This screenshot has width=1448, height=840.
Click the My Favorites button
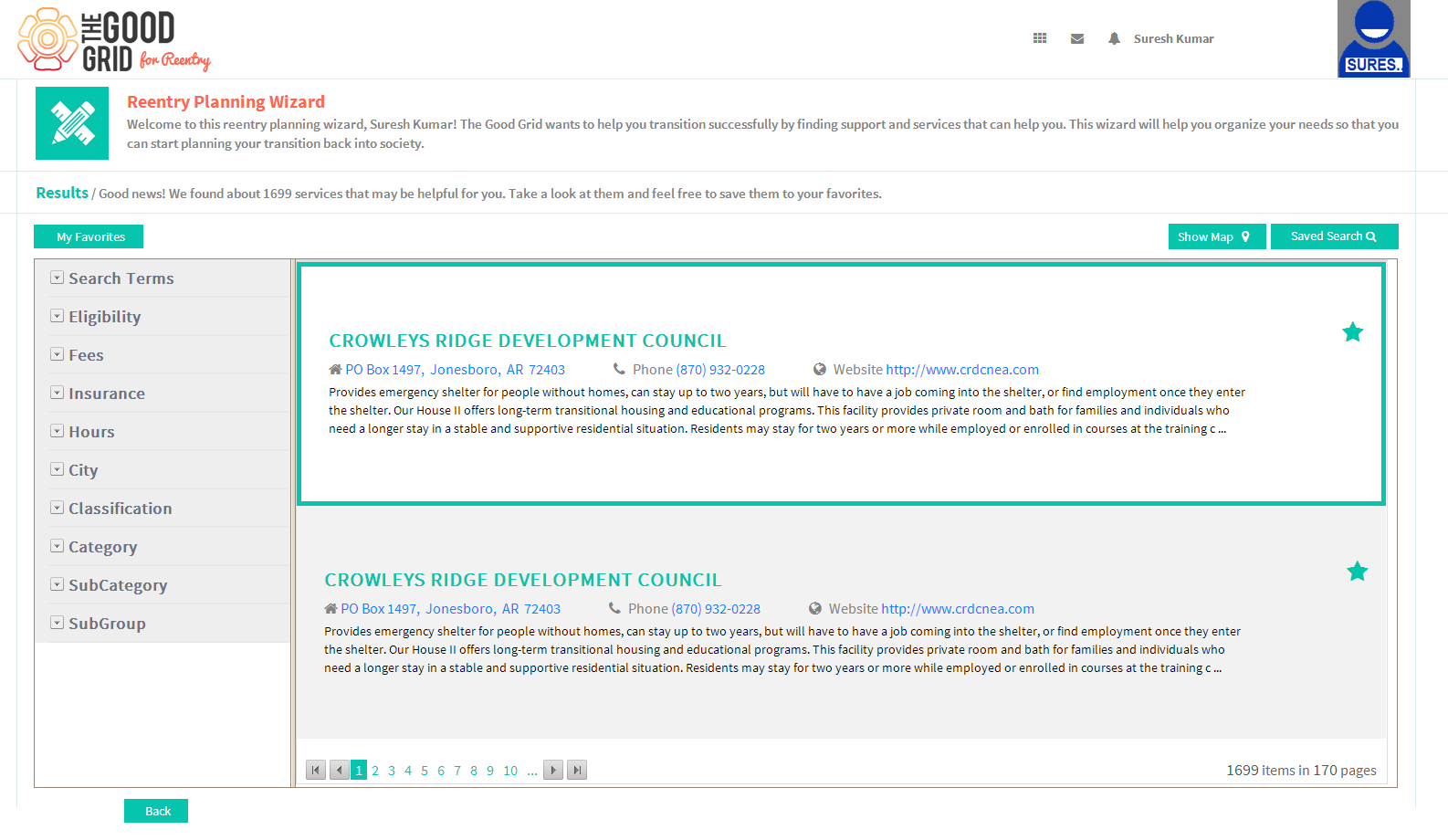tap(89, 236)
